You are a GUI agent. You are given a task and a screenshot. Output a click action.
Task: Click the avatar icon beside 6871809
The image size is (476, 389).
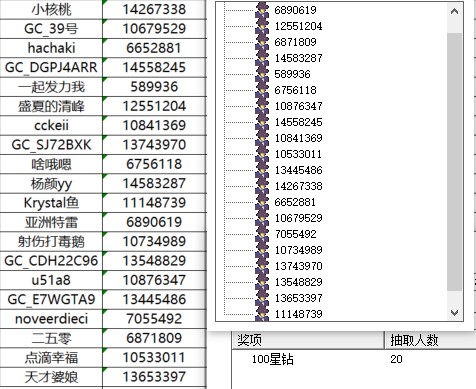click(x=262, y=42)
